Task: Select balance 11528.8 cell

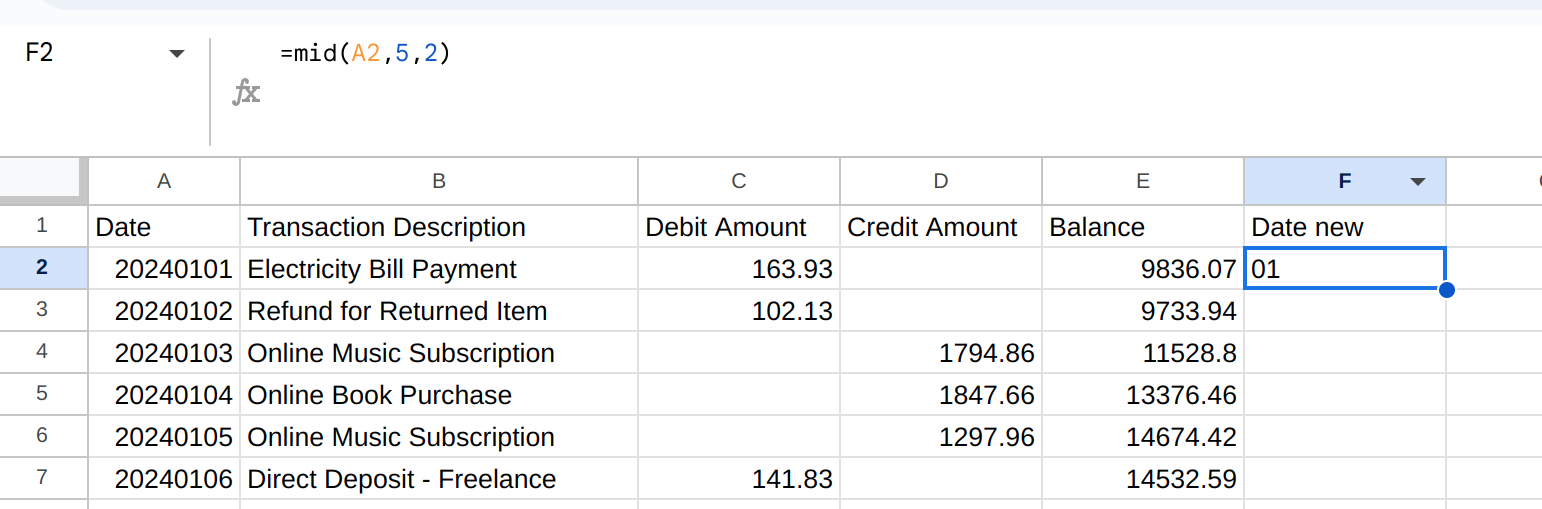Action: tap(1143, 353)
